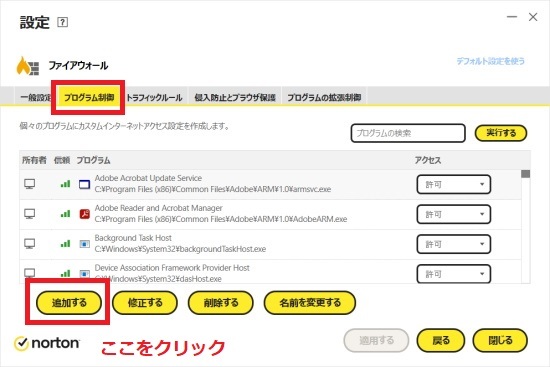Click the プログラム column header
Screen dimensions: 550x367
[x=93, y=160]
